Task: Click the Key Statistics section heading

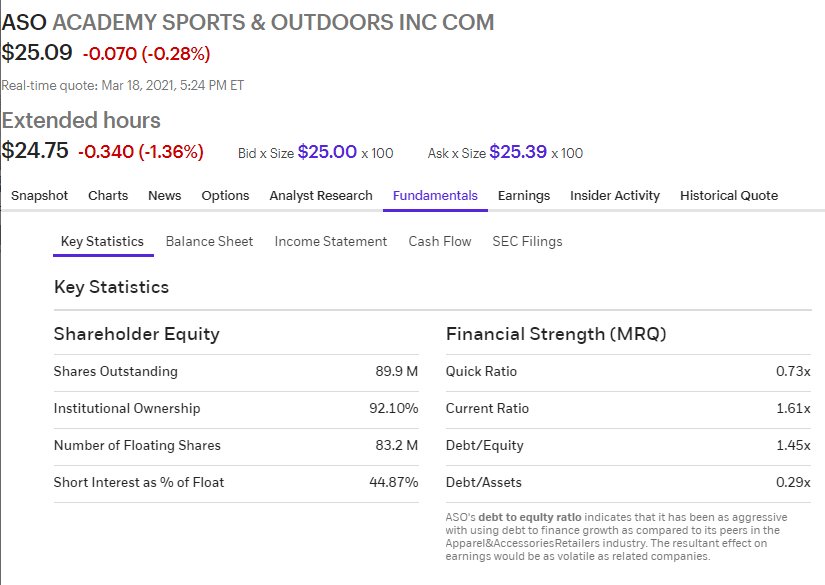Action: [112, 287]
